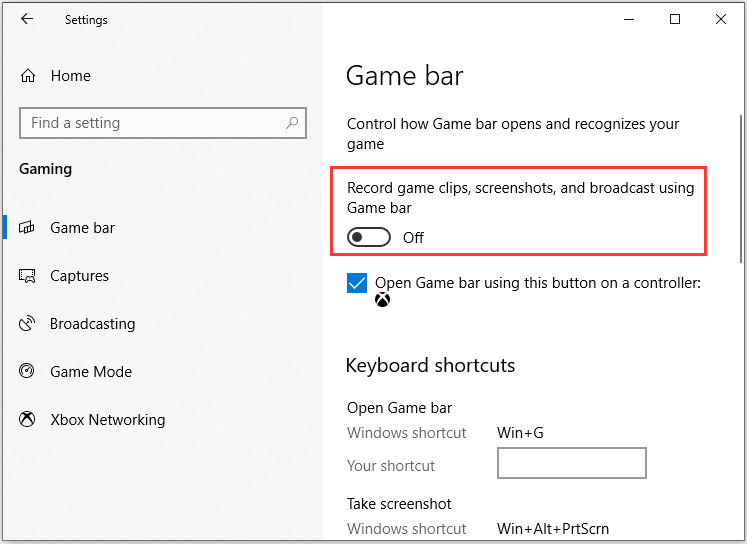Minimize the Settings window

click(x=629, y=20)
